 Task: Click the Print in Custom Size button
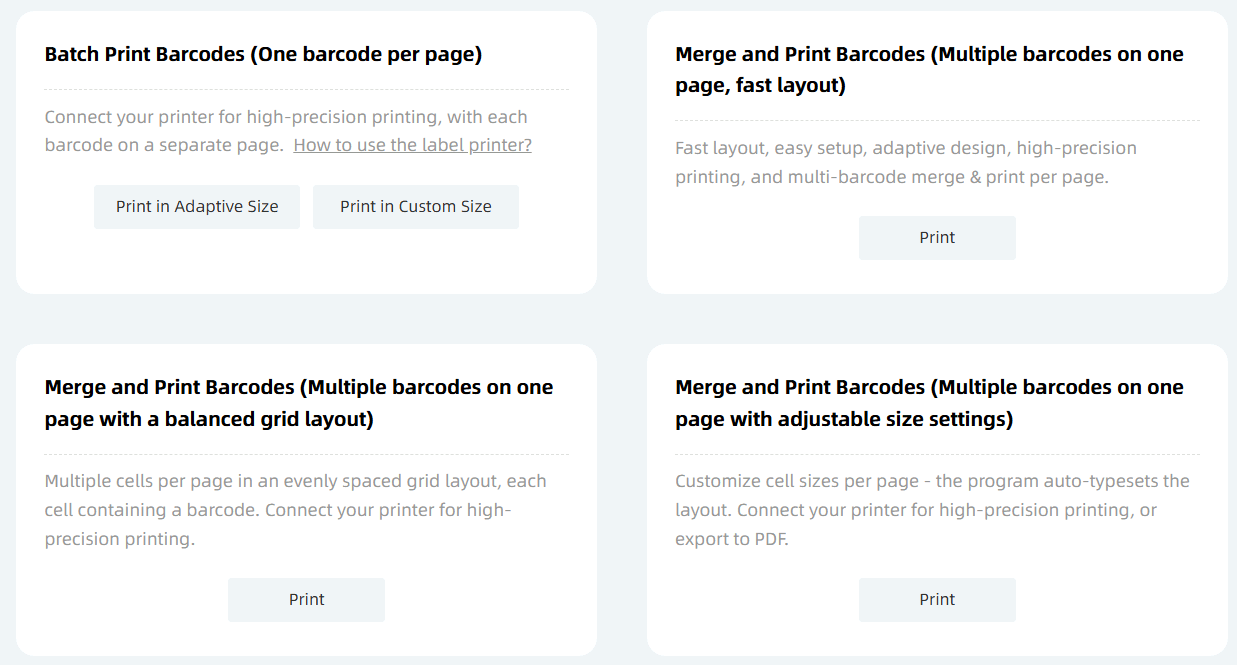click(416, 207)
